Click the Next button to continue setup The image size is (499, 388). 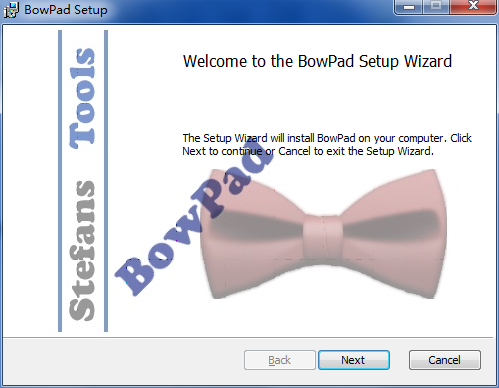pyautogui.click(x=354, y=360)
